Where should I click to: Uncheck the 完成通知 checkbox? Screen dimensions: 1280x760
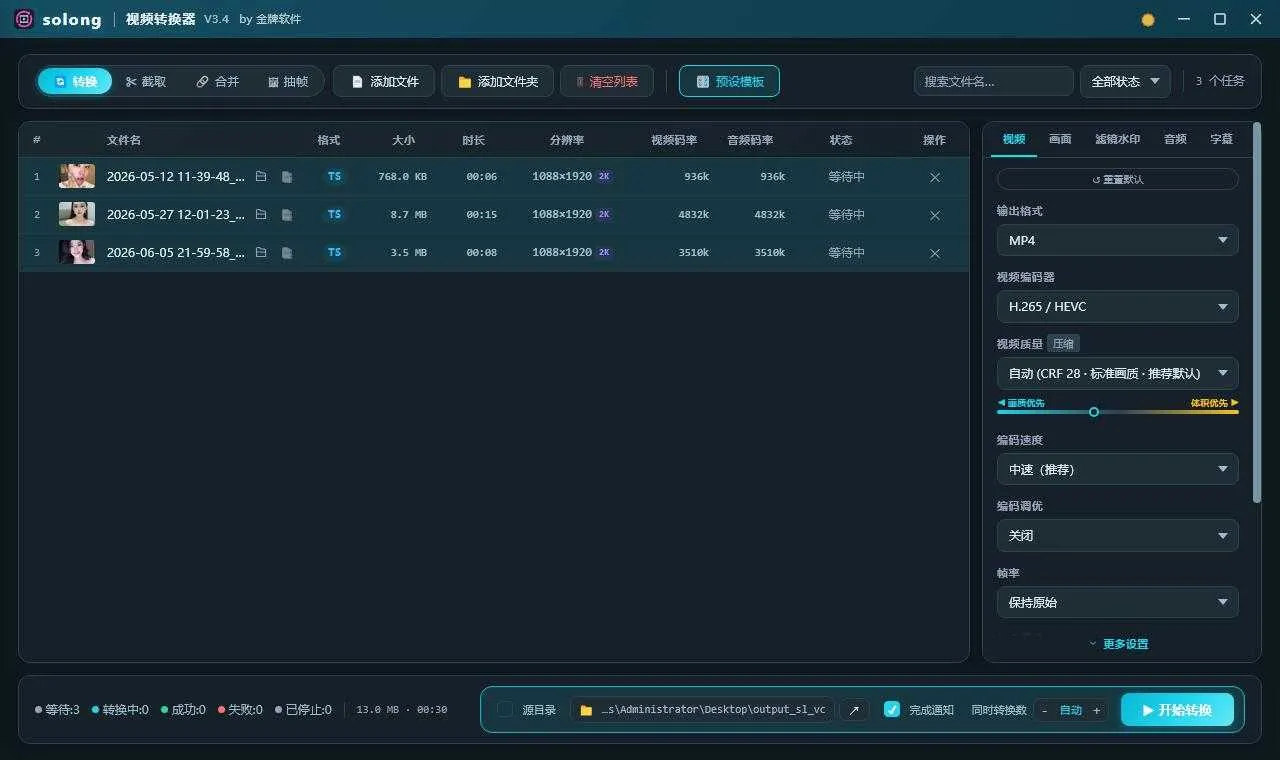point(892,709)
